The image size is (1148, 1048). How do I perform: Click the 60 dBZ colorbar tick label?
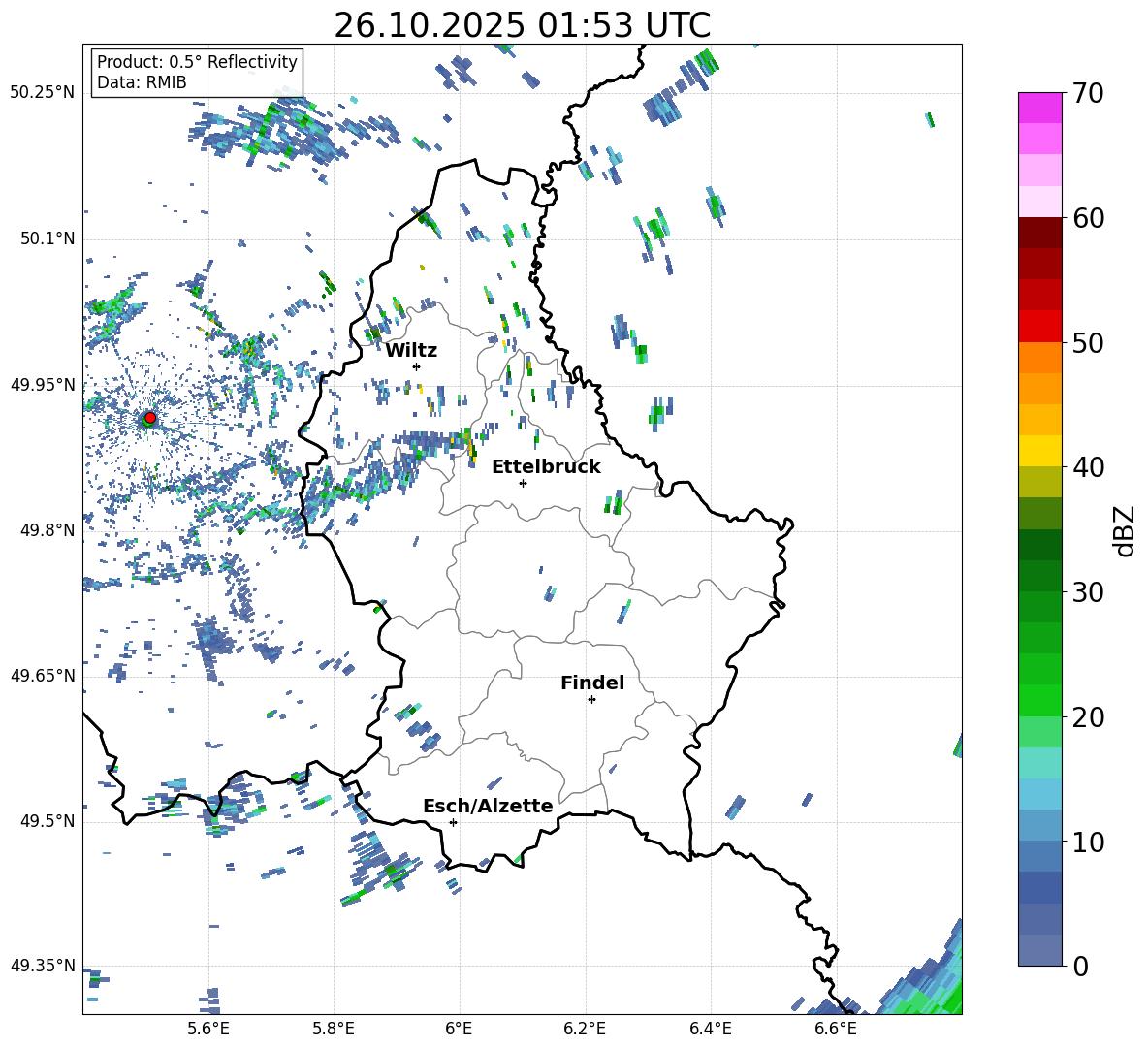pyautogui.click(x=1088, y=218)
